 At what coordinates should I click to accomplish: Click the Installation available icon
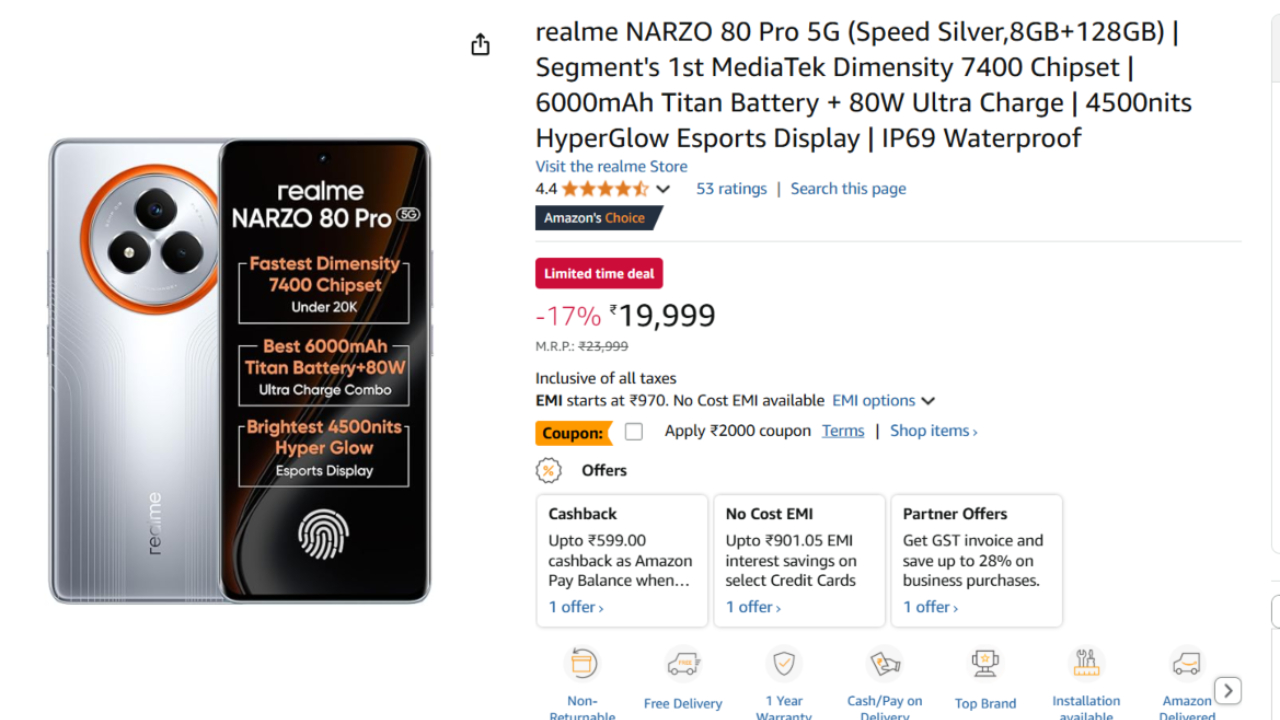pos(1086,664)
